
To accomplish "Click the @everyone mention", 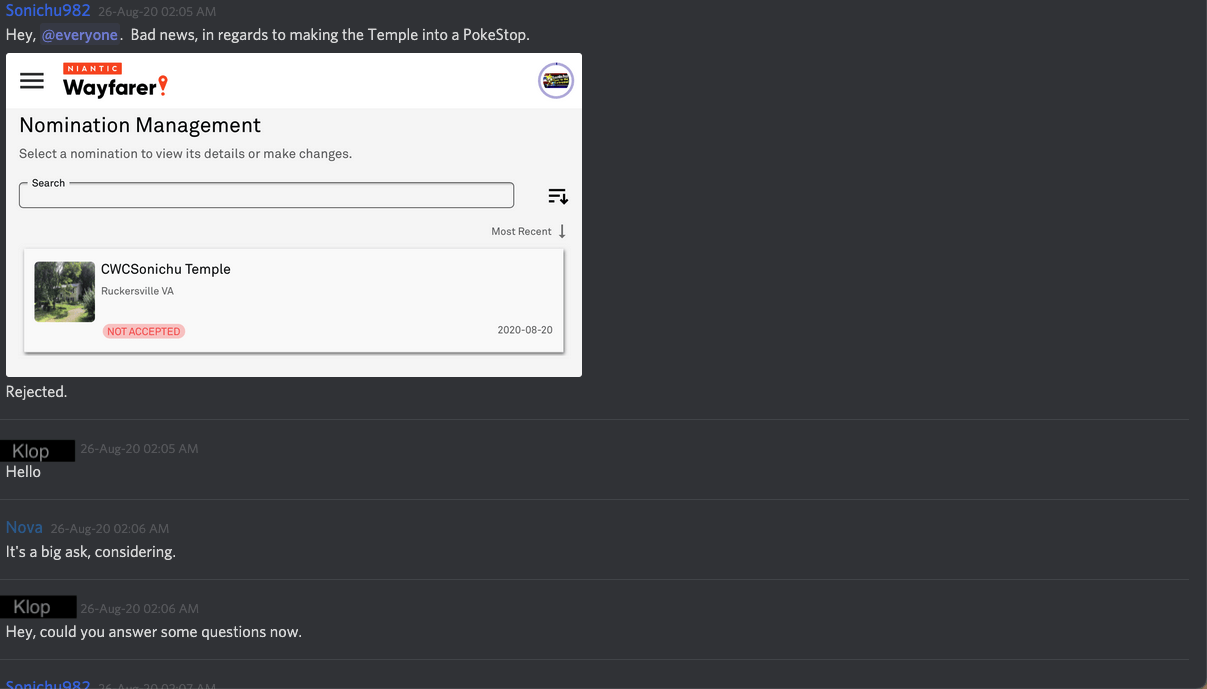I will tap(80, 35).
